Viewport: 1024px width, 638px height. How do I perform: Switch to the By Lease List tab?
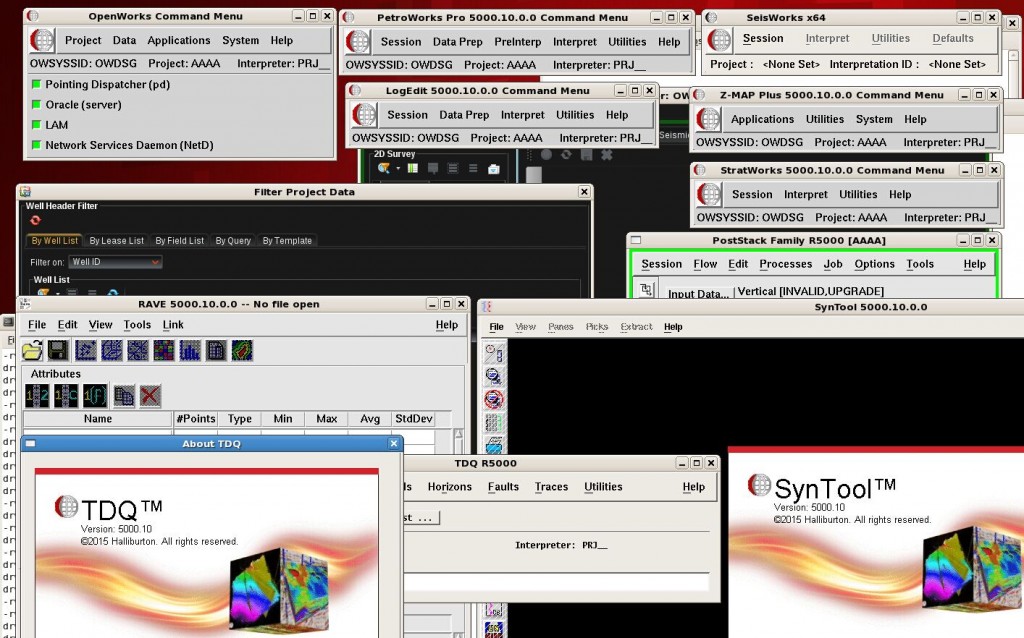116,240
